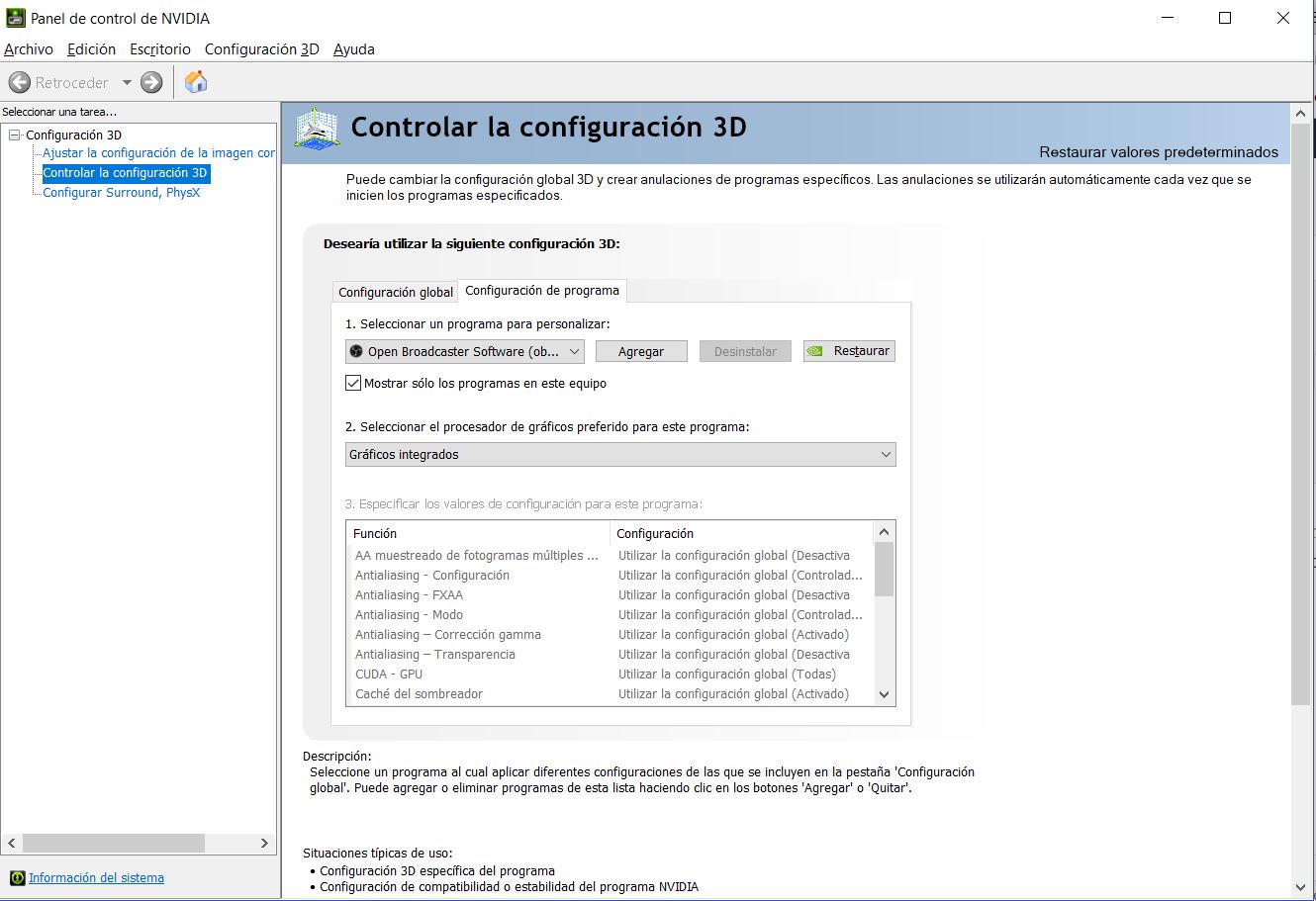Image resolution: width=1316 pixels, height=901 pixels.
Task: Click the NVIDIA logo in title bar
Action: point(15,17)
